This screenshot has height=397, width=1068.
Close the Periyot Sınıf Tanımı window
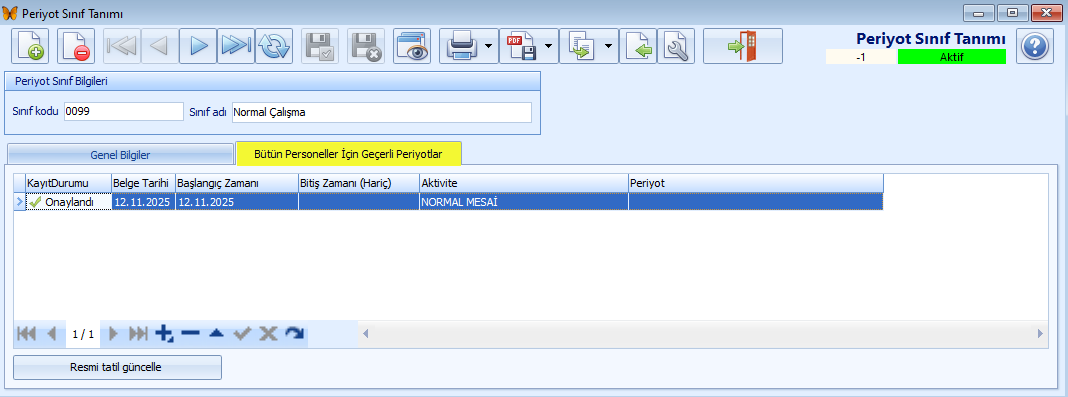[1046, 12]
